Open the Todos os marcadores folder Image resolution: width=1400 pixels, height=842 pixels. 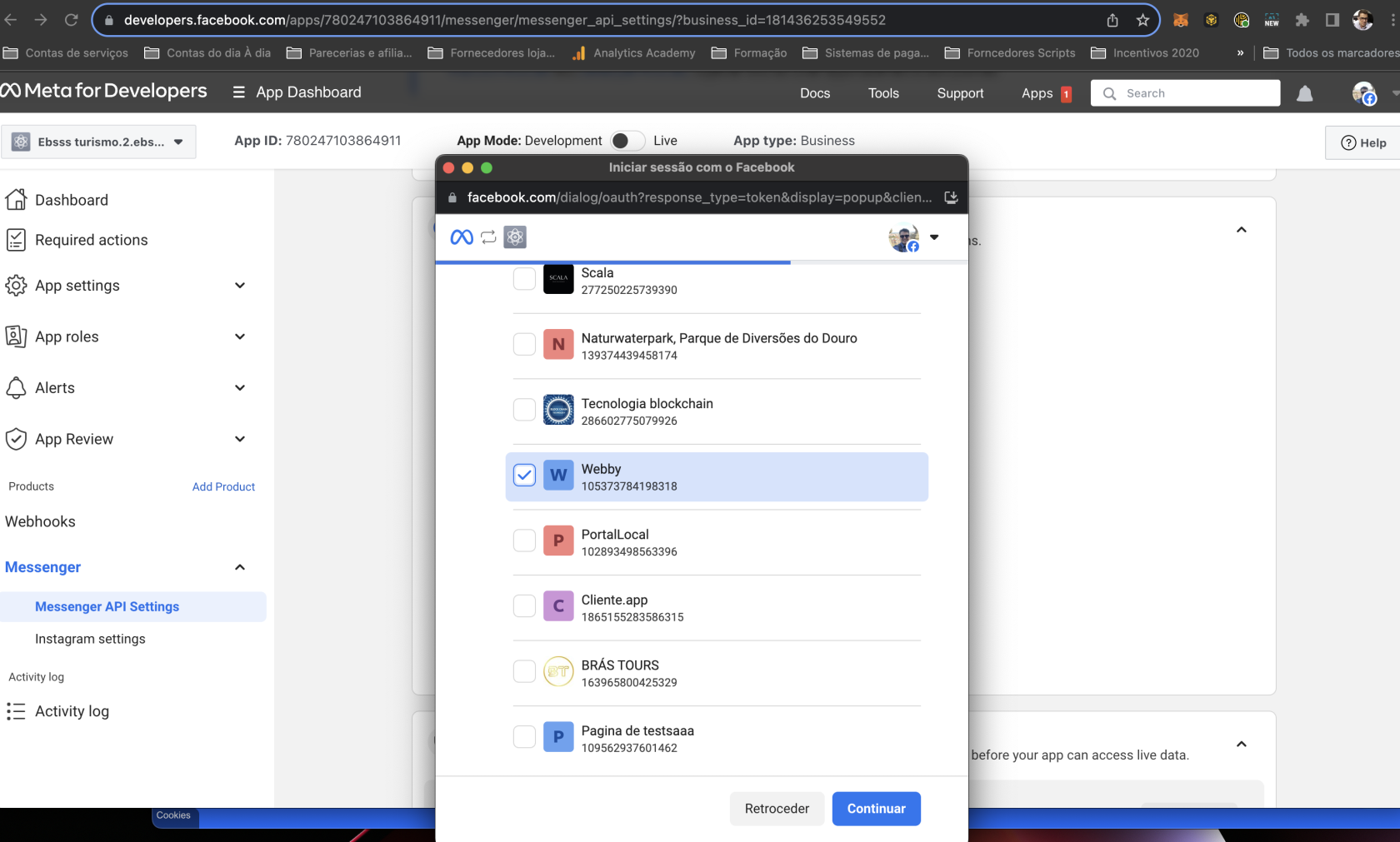[x=1331, y=52]
